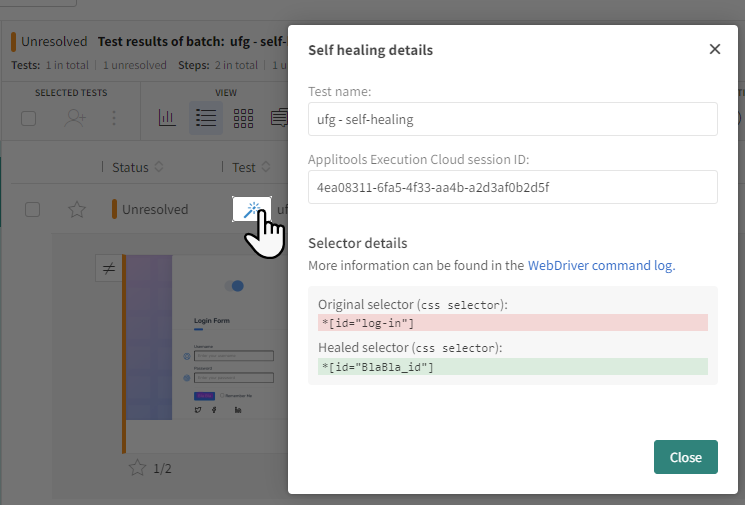This screenshot has height=505, width=745.
Task: Click the not-equal diff icon on thumbnail
Action: [x=108, y=268]
